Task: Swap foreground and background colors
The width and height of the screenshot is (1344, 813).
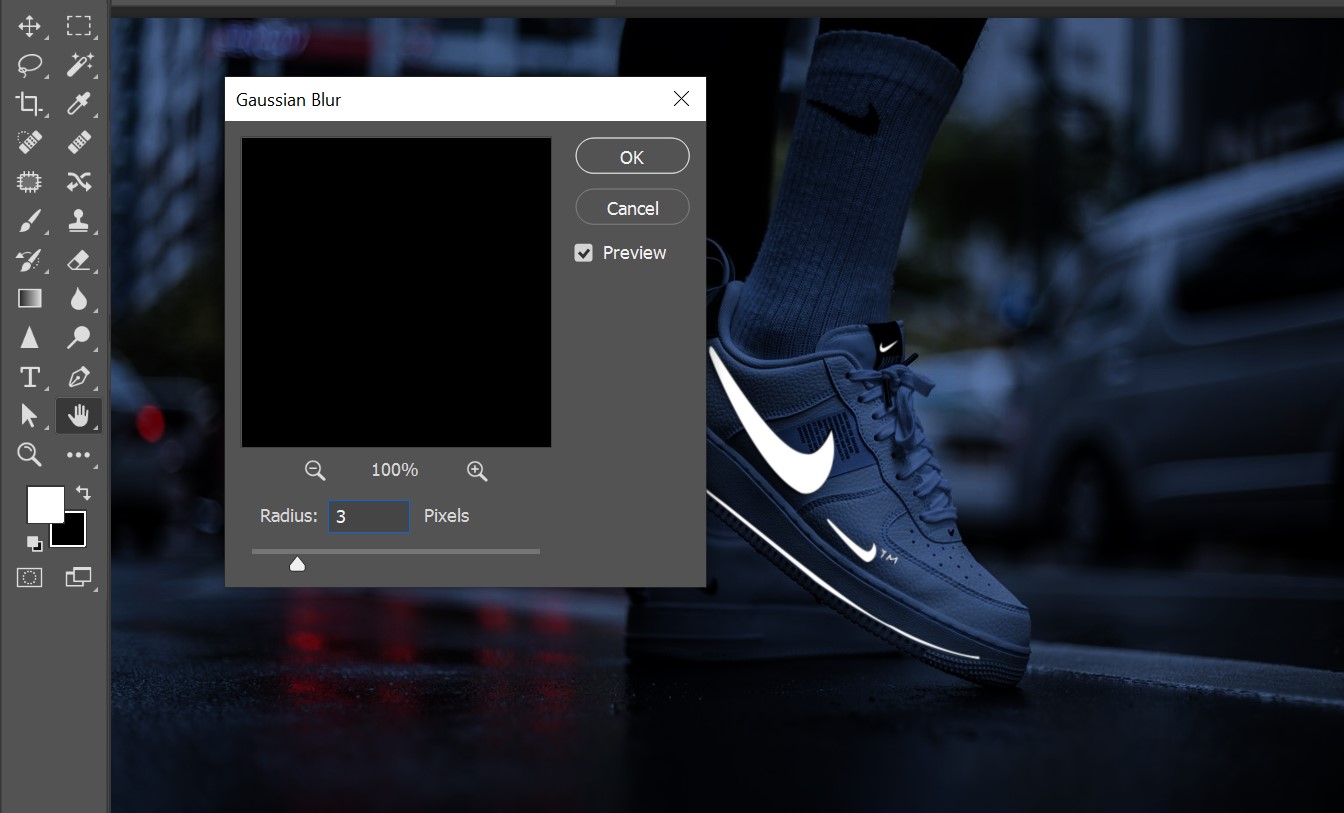Action: point(82,493)
